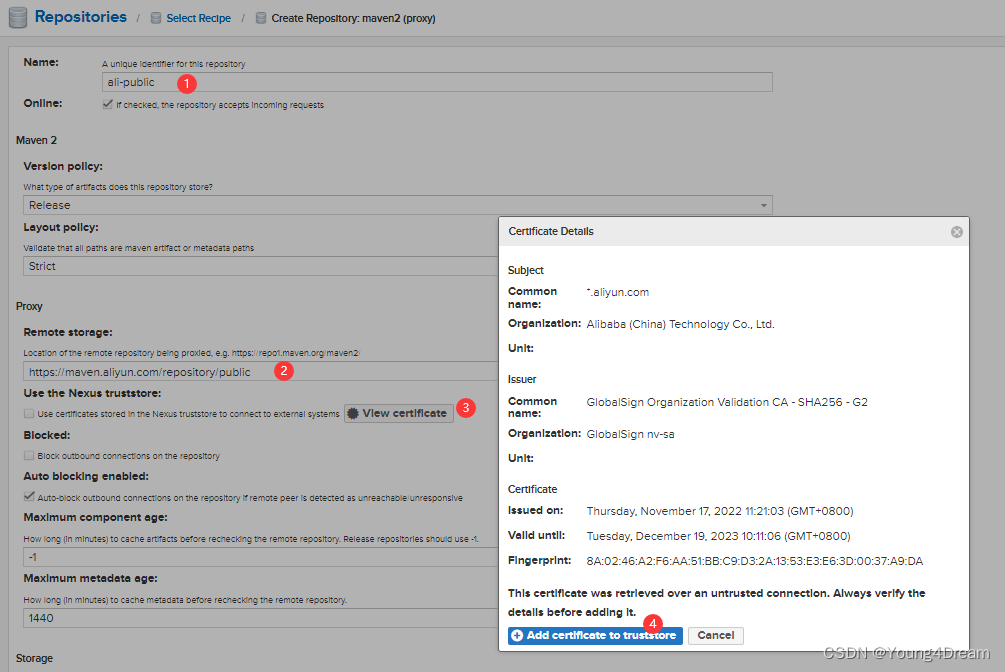Click the Create Repository: maven2 (proxy) breadcrumb text

pyautogui.click(x=353, y=18)
